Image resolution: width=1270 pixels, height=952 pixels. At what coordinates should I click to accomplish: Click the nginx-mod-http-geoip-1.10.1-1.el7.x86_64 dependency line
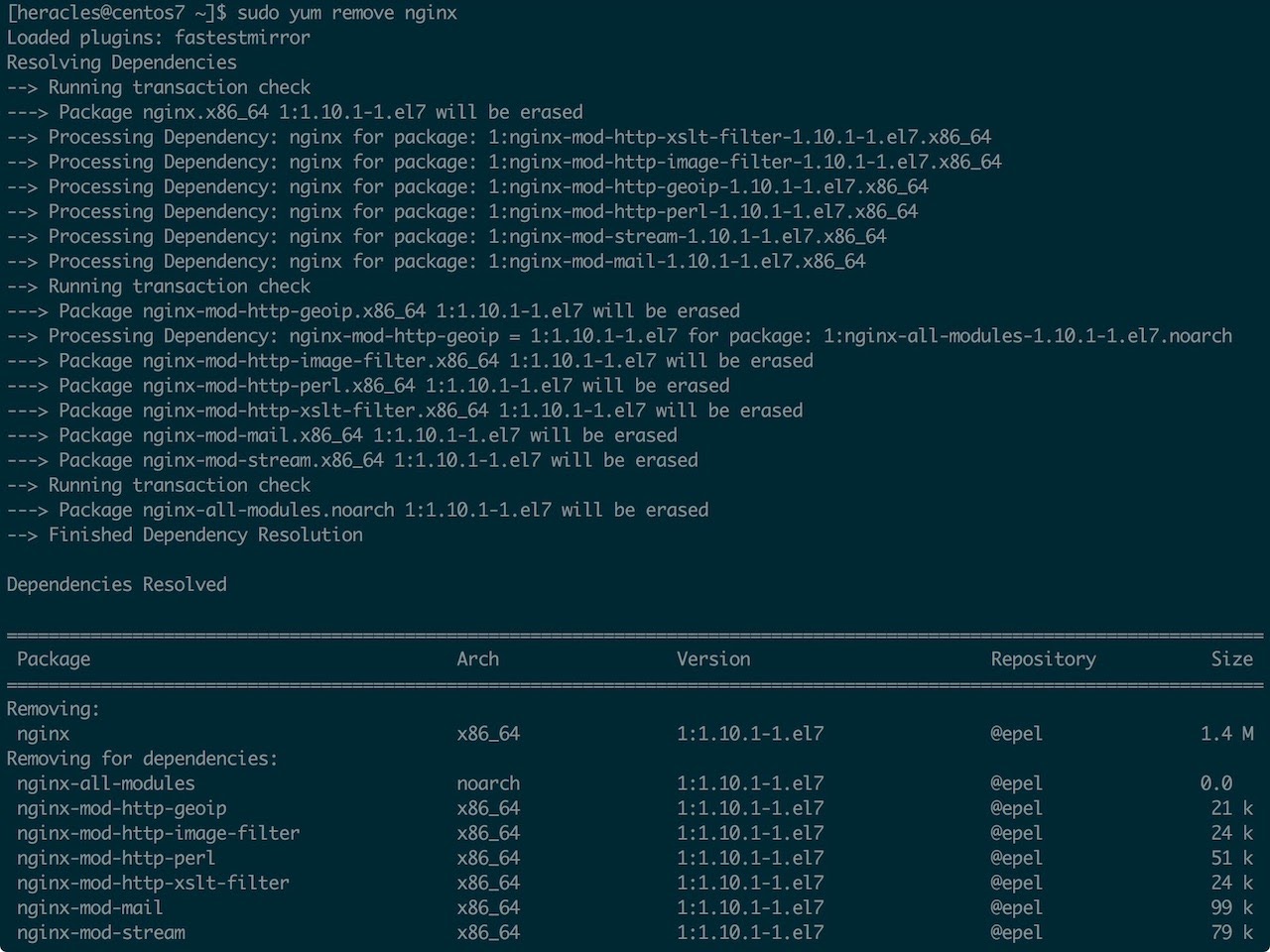coord(467,186)
